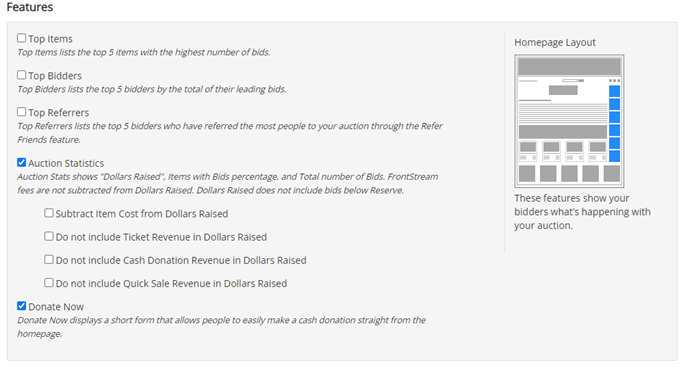
Task: Click the 'These features show your bidders' caption
Action: point(582,211)
